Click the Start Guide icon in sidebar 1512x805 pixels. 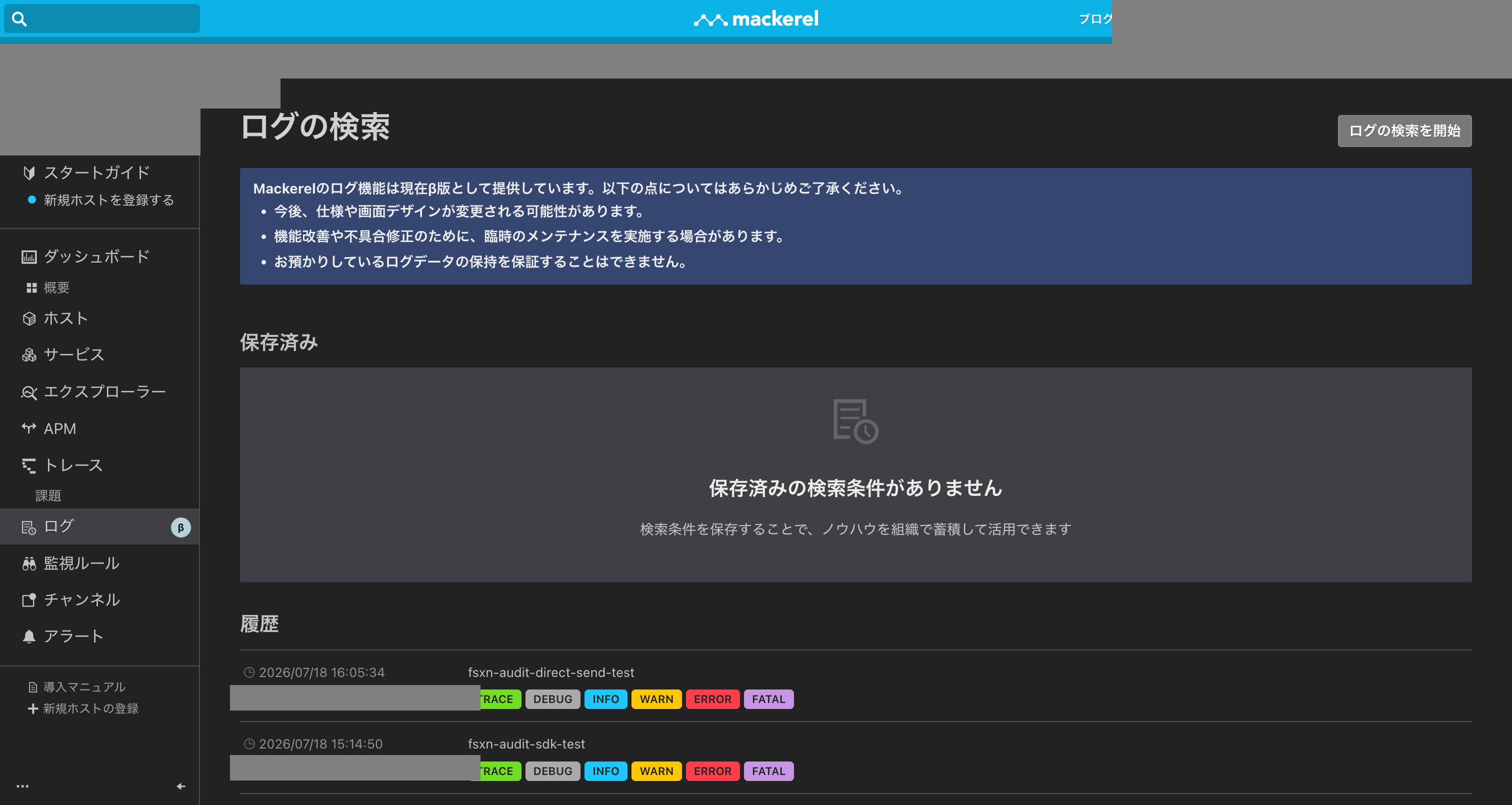pyautogui.click(x=29, y=172)
